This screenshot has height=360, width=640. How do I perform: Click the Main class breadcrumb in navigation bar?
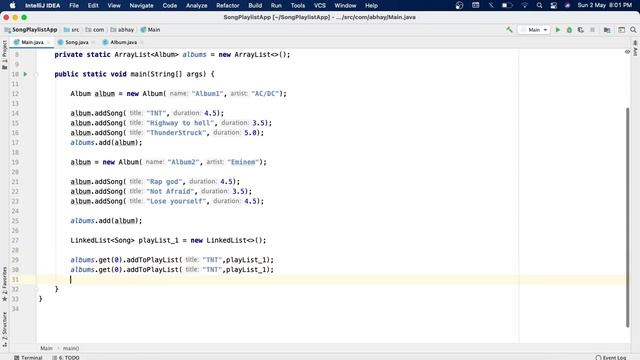point(150,30)
